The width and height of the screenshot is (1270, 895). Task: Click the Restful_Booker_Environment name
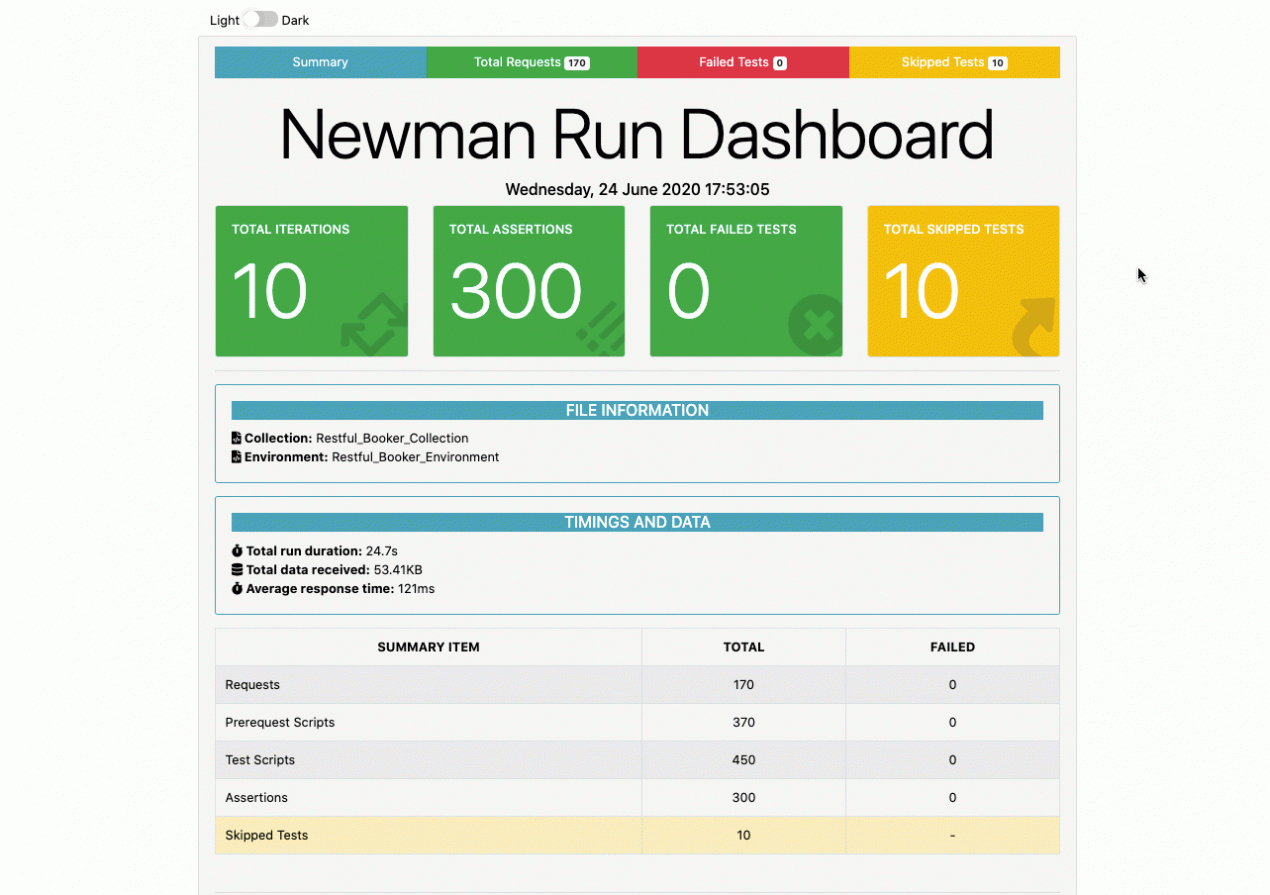(x=415, y=457)
